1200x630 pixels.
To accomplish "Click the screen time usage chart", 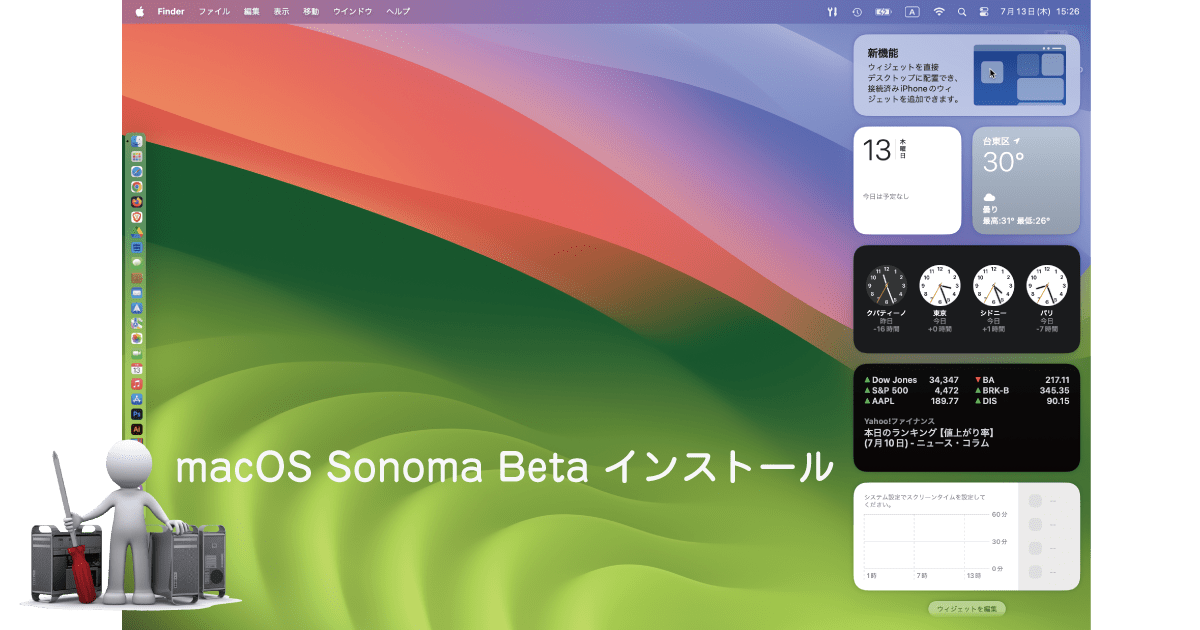I will click(x=935, y=545).
